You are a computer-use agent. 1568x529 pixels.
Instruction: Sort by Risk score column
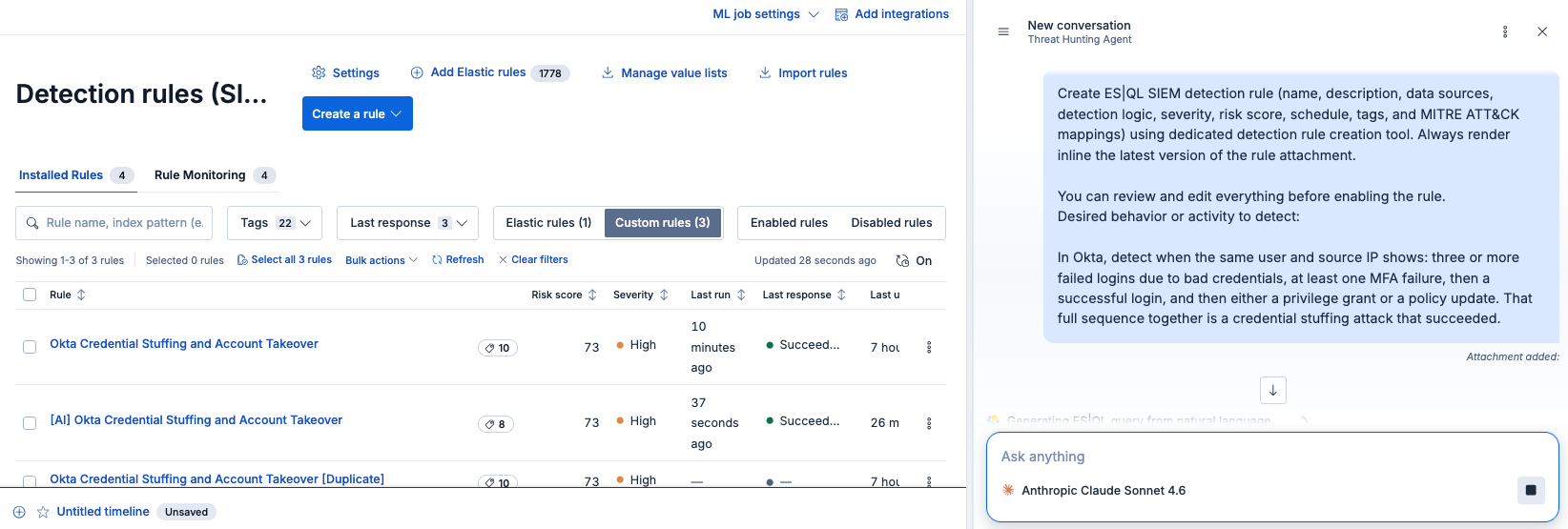point(592,295)
